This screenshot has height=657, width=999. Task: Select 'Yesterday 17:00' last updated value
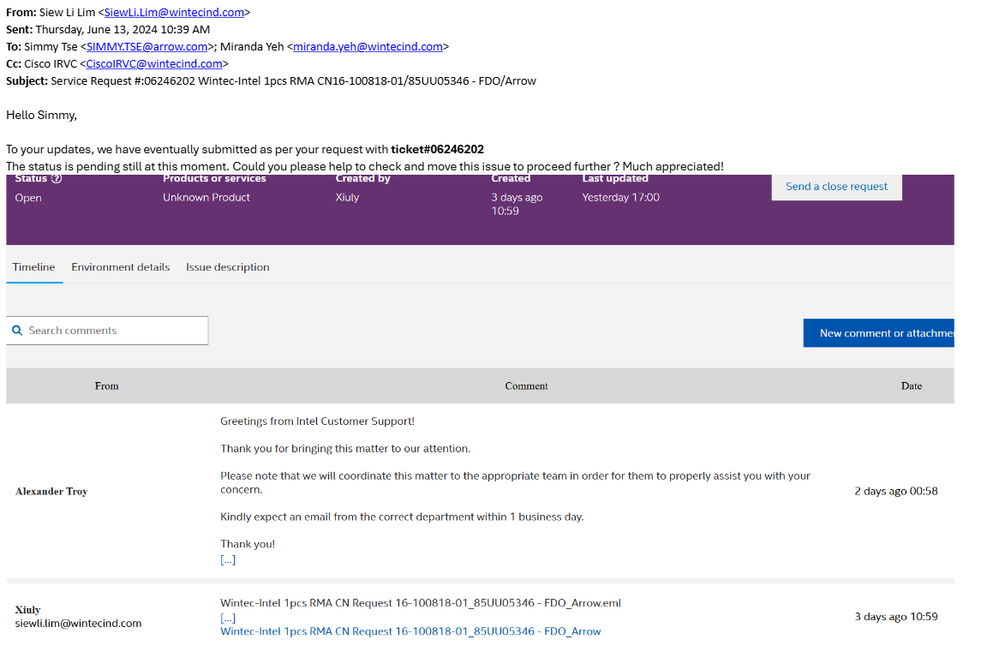(x=621, y=198)
